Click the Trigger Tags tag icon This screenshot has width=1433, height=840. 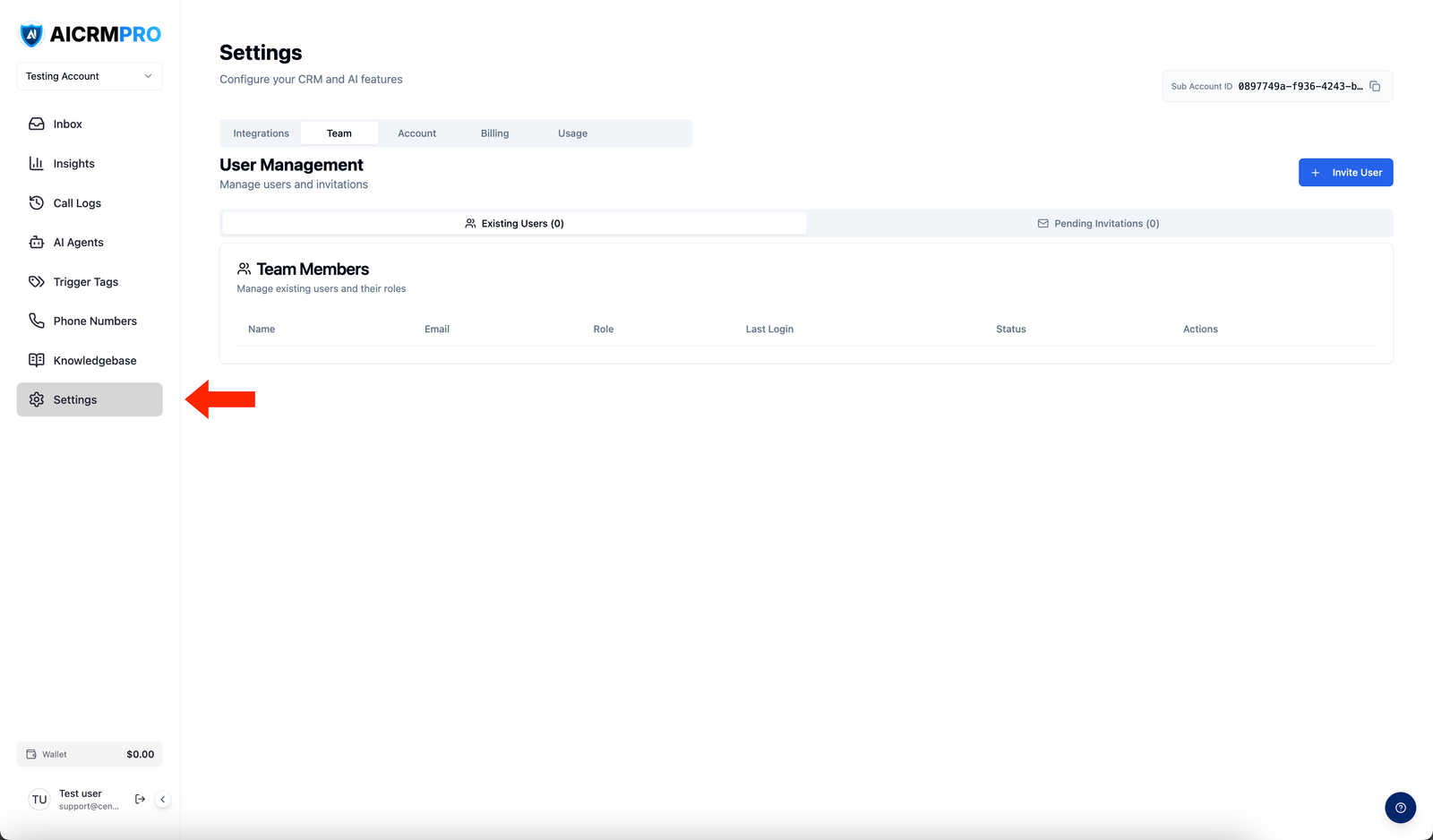(37, 281)
